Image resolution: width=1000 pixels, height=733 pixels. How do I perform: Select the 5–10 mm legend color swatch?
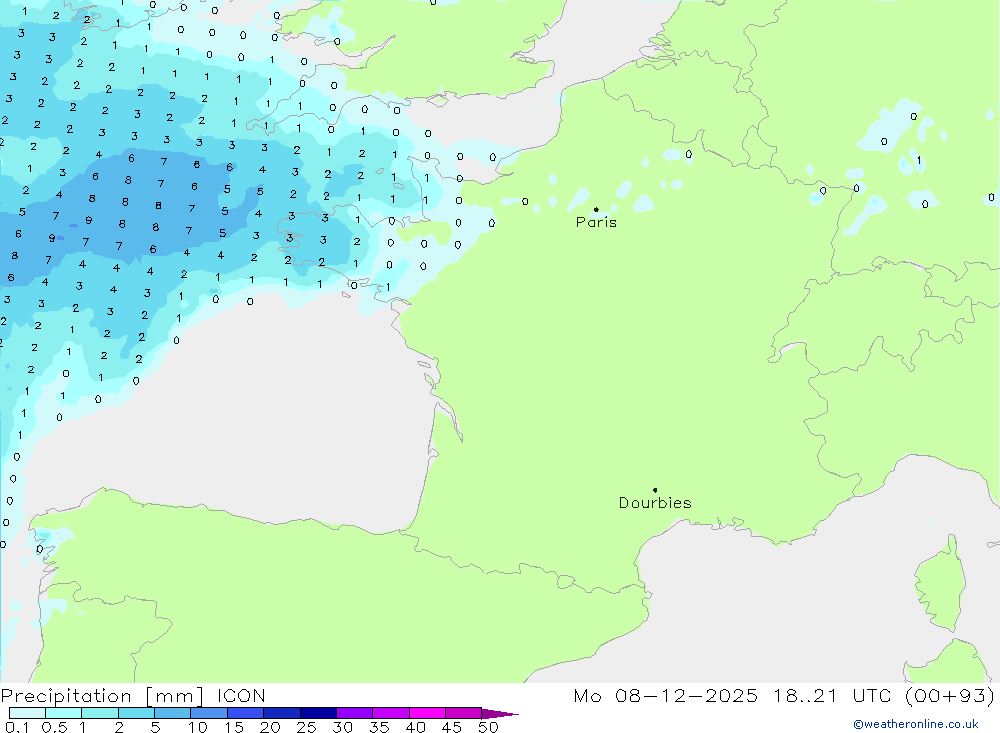[173, 713]
